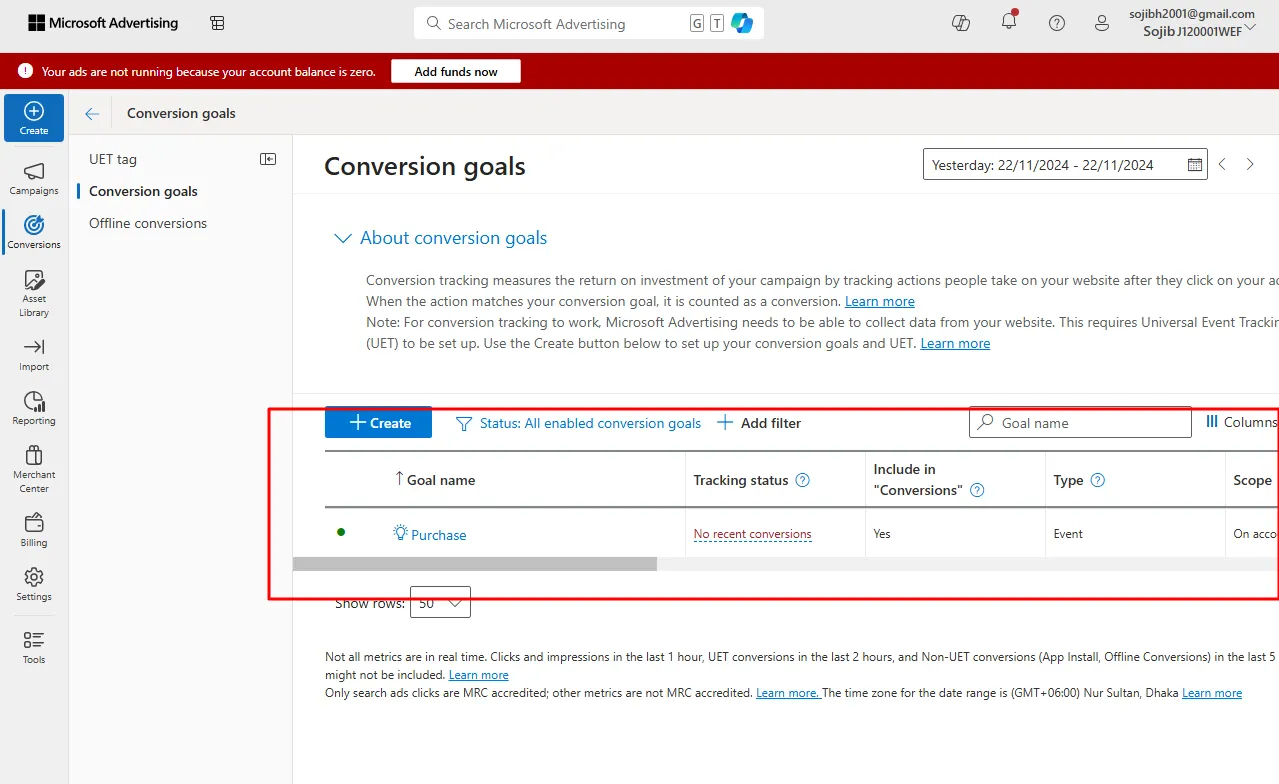Open the Copilot icon in the header
Image resolution: width=1279 pixels, height=784 pixels.
[x=962, y=23]
